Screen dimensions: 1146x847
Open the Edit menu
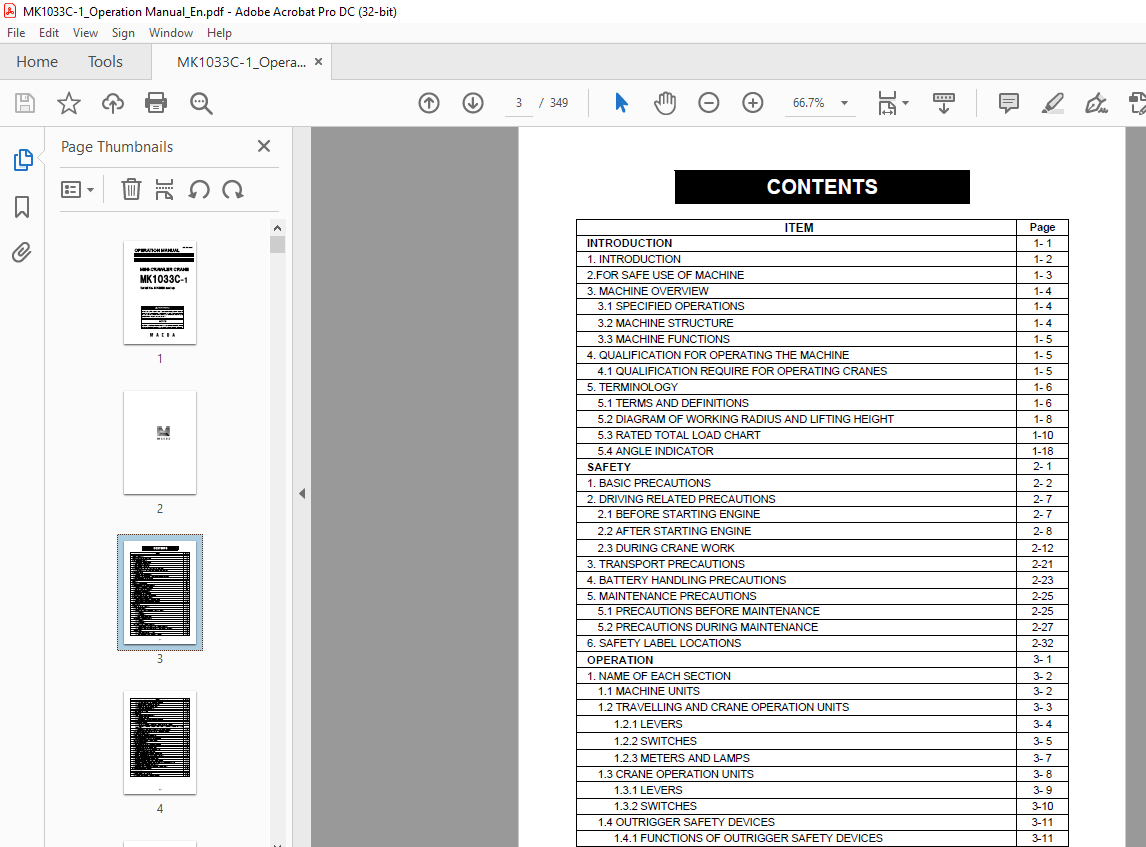click(x=49, y=33)
